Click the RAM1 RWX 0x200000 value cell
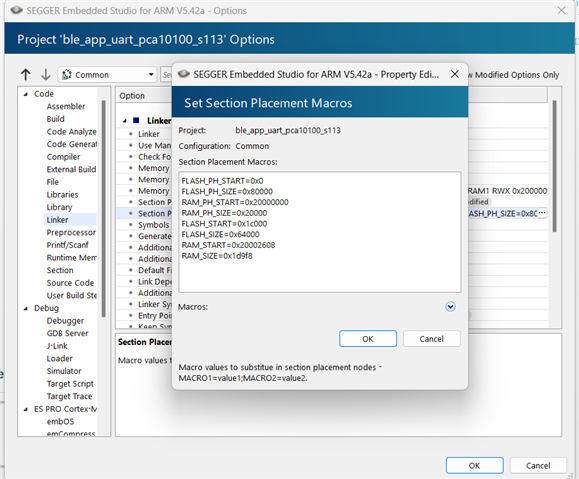 tap(508, 191)
